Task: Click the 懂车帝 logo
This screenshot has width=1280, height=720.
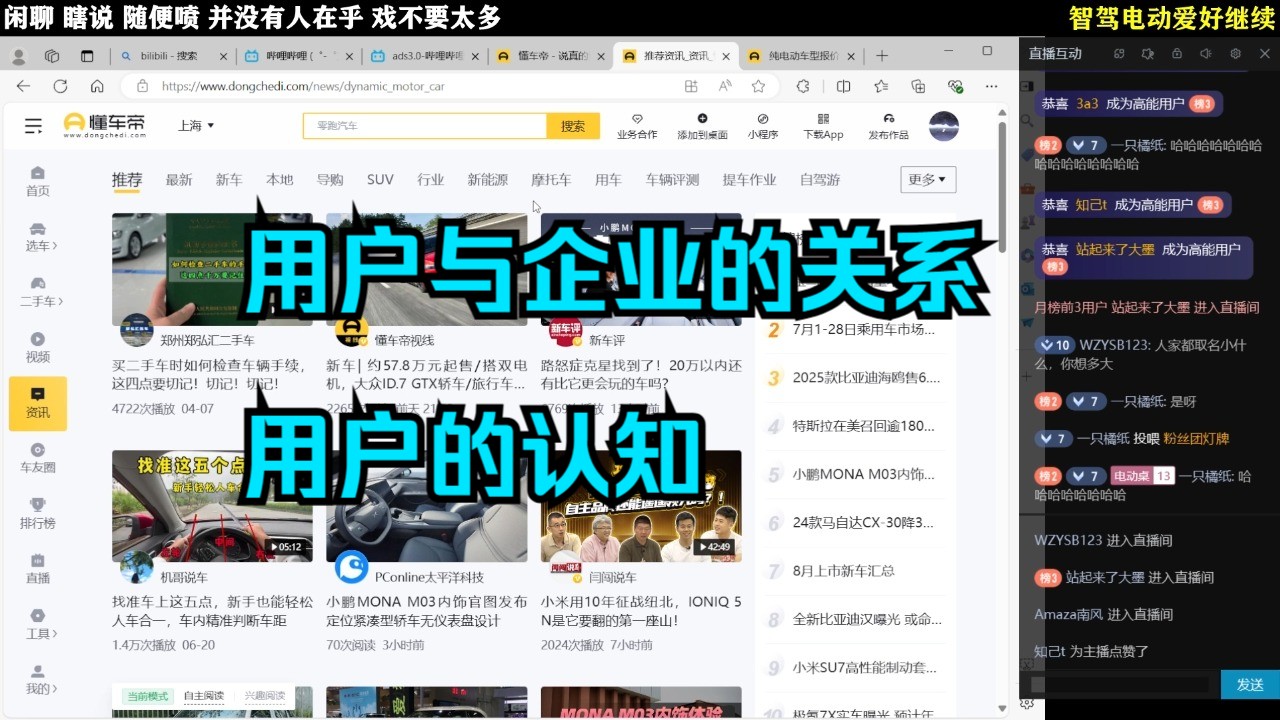Action: [x=104, y=125]
